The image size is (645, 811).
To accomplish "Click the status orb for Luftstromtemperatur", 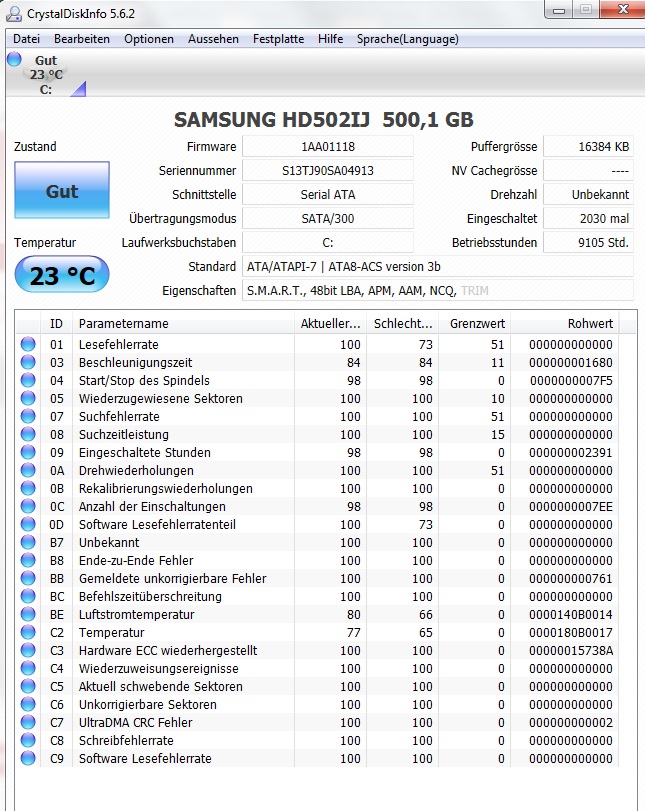I will click(28, 614).
